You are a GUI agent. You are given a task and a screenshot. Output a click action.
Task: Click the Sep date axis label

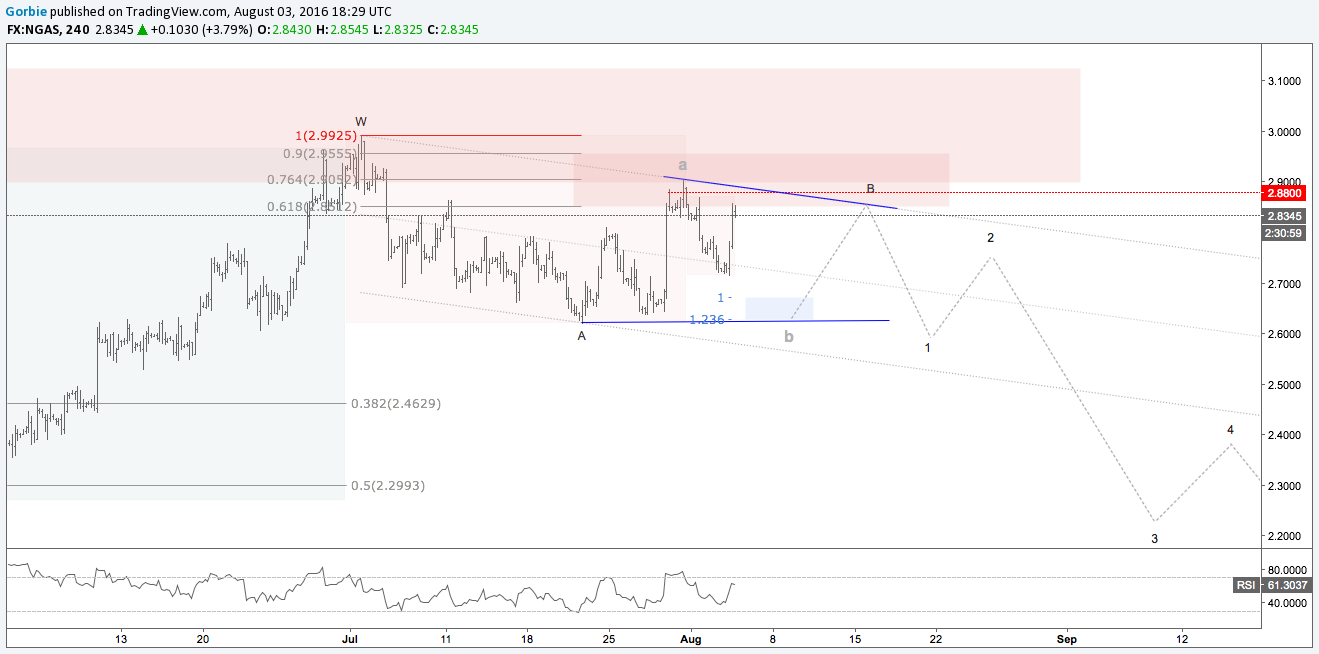(x=1067, y=637)
